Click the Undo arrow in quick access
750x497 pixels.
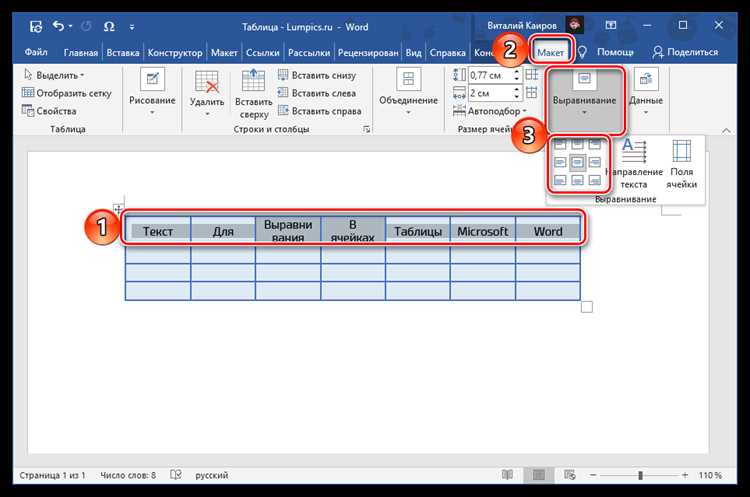[x=58, y=26]
